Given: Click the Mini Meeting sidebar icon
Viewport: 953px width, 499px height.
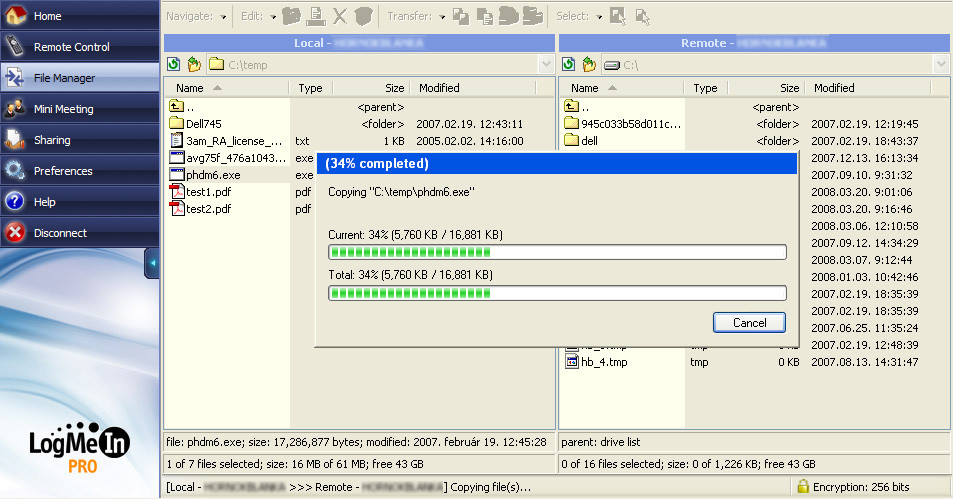Looking at the screenshot, I should coord(15,109).
